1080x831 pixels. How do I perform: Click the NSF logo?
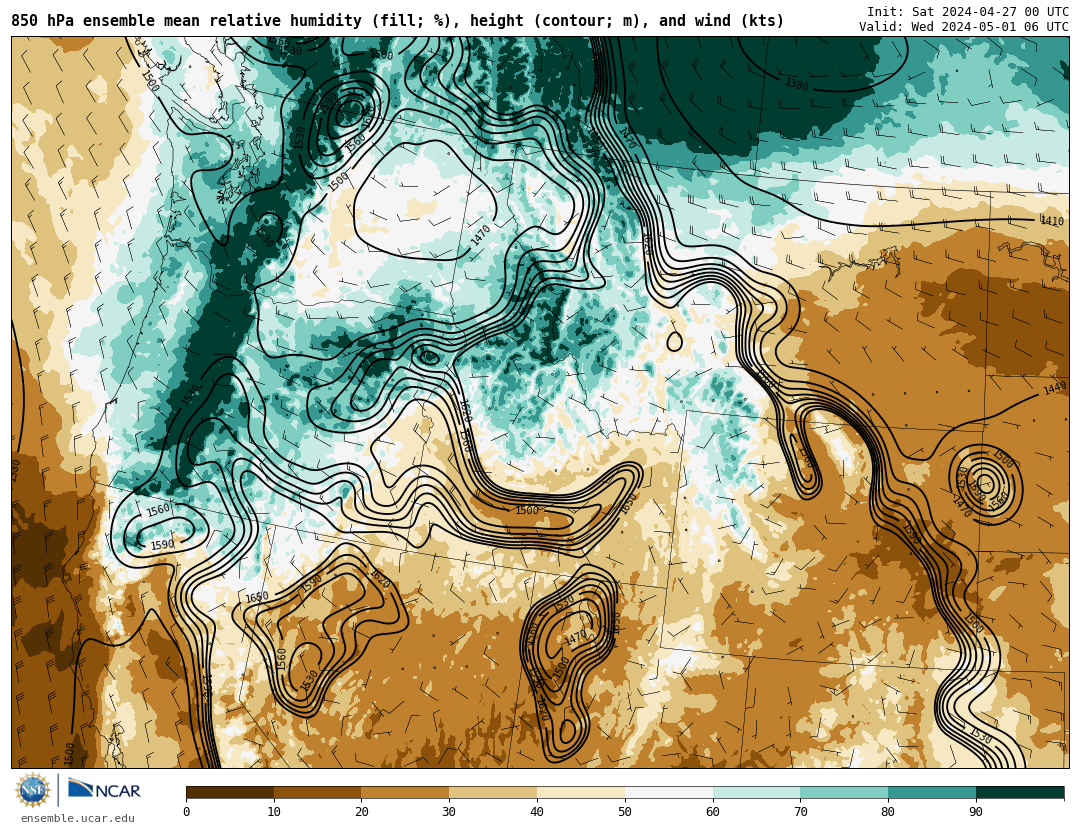33,790
